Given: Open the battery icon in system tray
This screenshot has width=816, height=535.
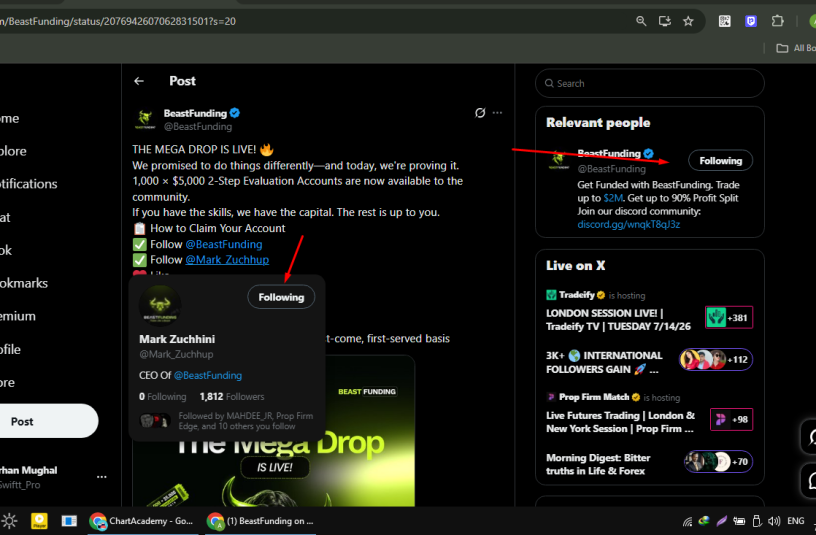Looking at the screenshot, I should [739, 521].
